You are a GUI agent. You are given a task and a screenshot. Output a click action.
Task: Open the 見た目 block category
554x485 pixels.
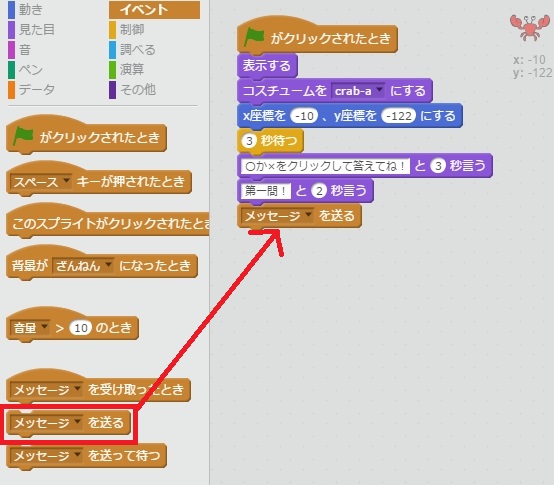[31, 29]
